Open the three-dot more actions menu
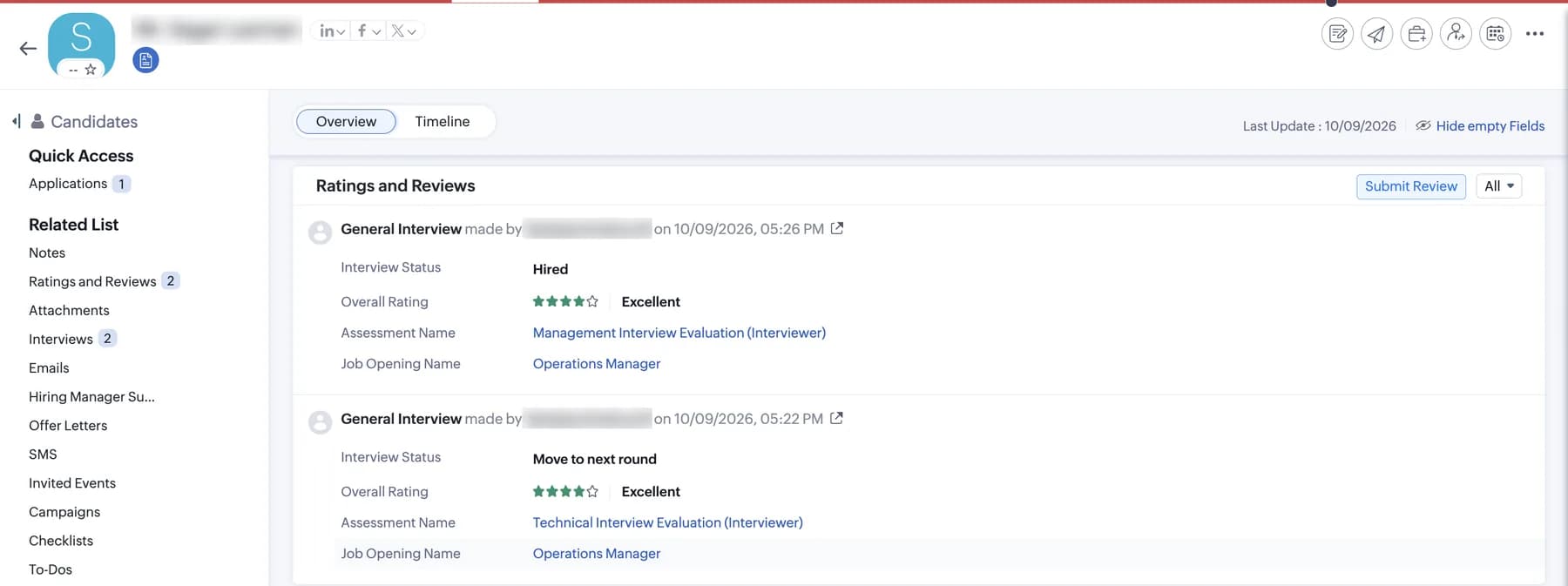The height and width of the screenshot is (586, 1568). pyautogui.click(x=1535, y=34)
